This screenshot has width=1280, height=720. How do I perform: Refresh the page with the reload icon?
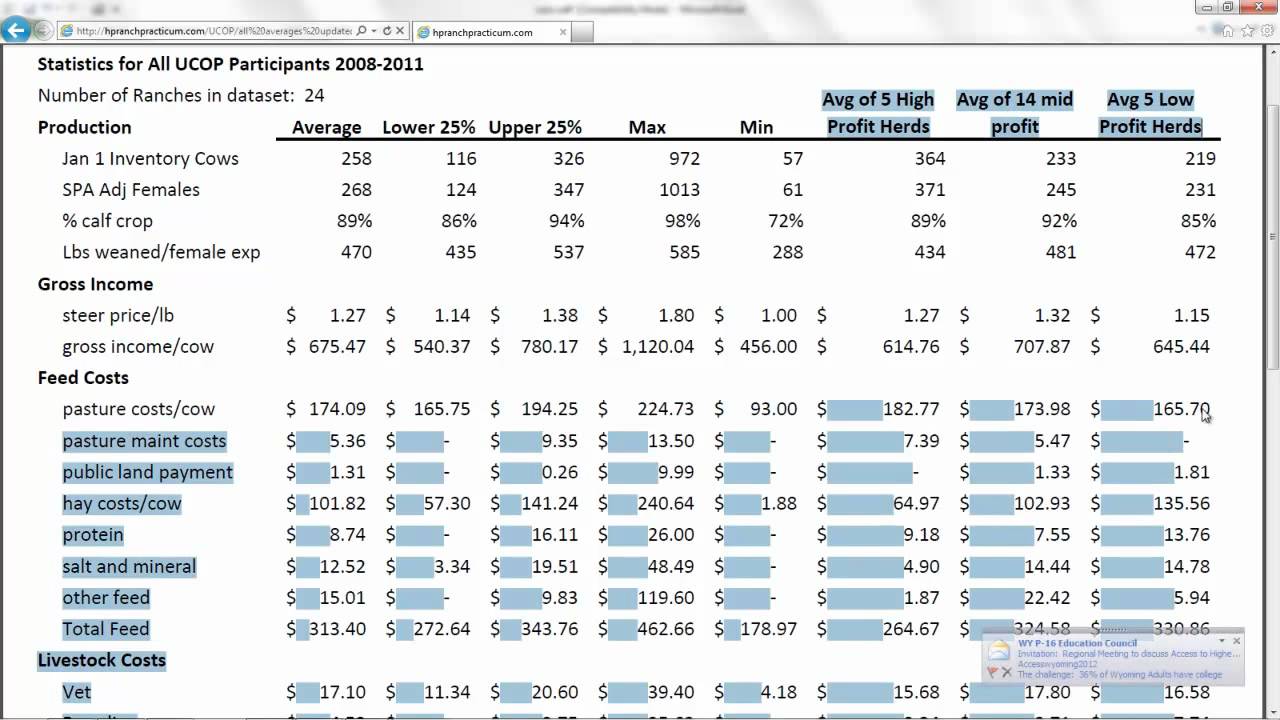point(386,31)
